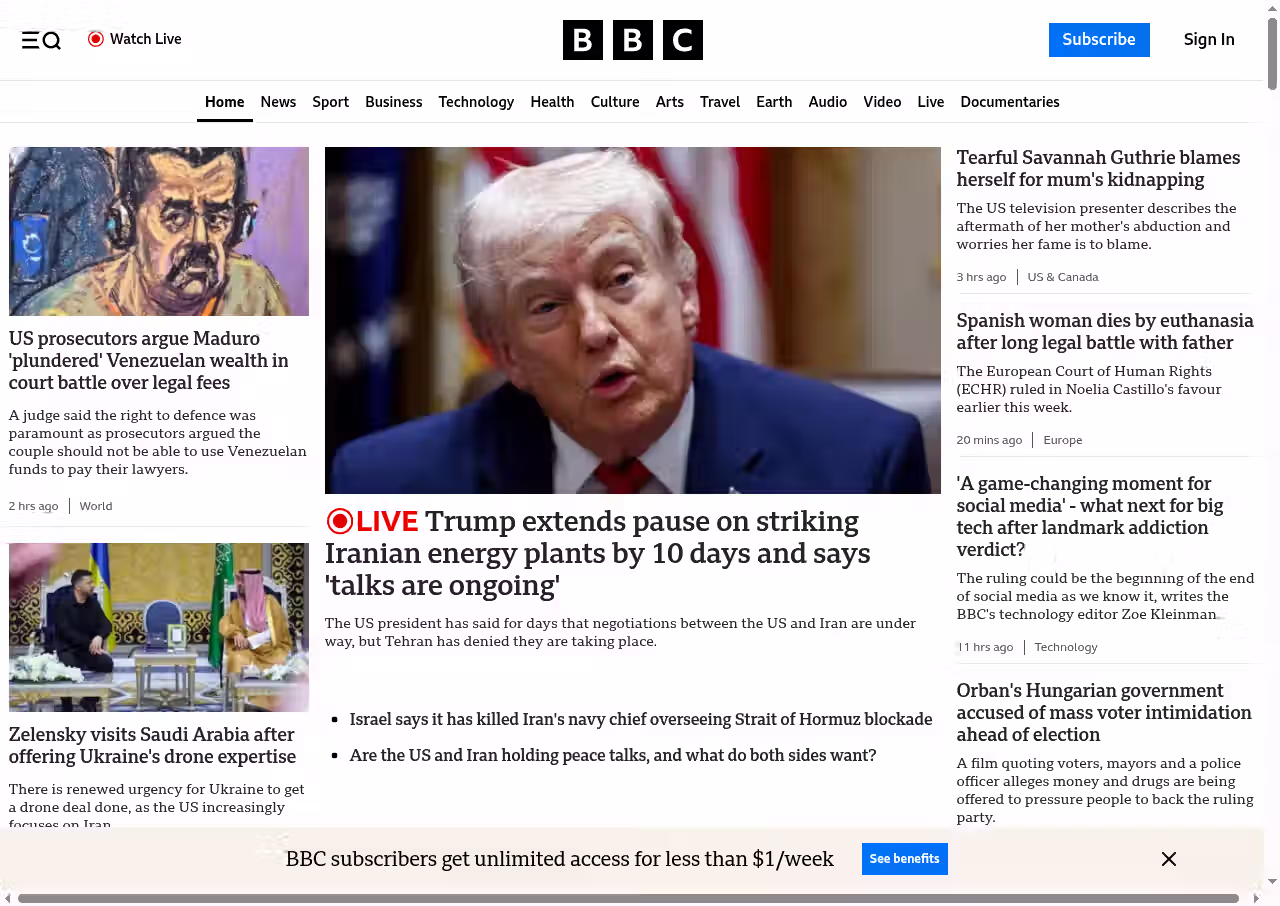Select the Documentaries menu item
Viewport: 1280px width, 906px height.
click(x=1010, y=102)
